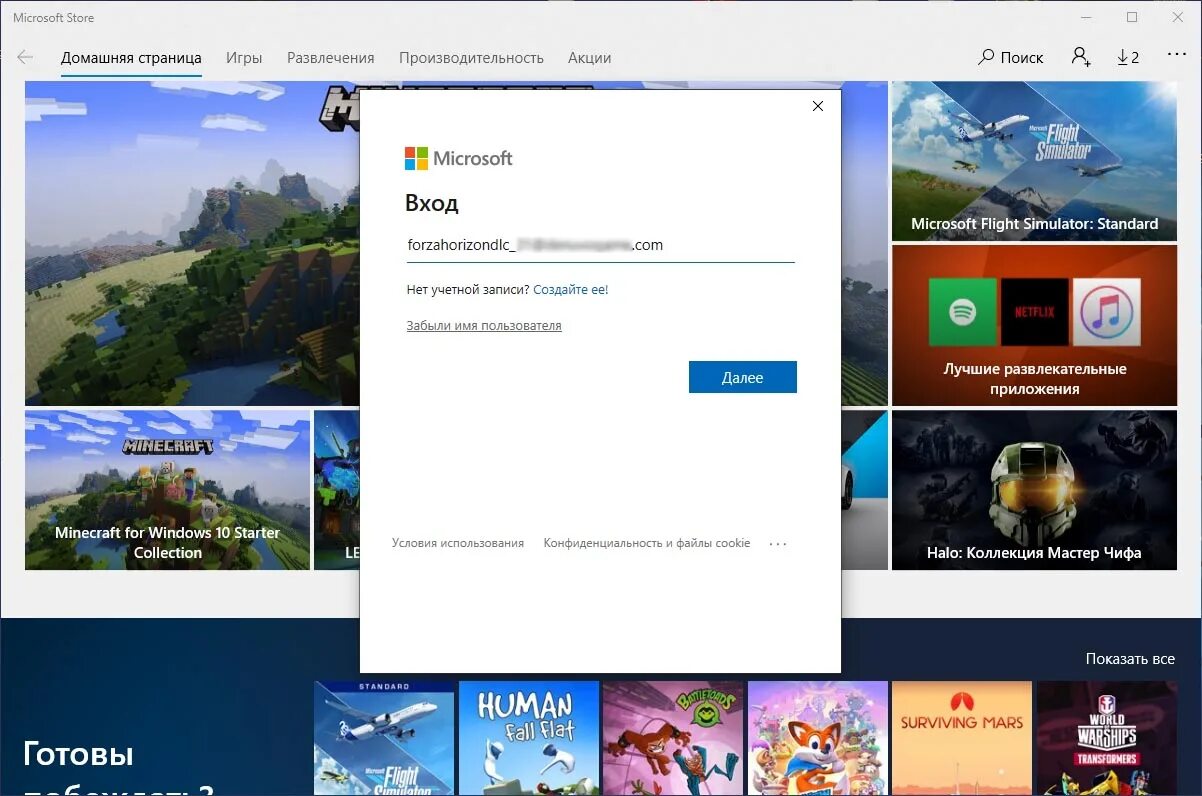Open more options dots in sign-in footer

point(778,544)
